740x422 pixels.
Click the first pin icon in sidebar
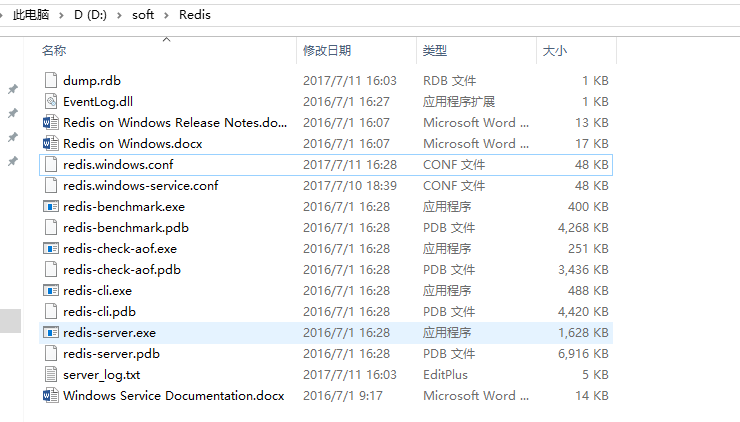pyautogui.click(x=13, y=89)
